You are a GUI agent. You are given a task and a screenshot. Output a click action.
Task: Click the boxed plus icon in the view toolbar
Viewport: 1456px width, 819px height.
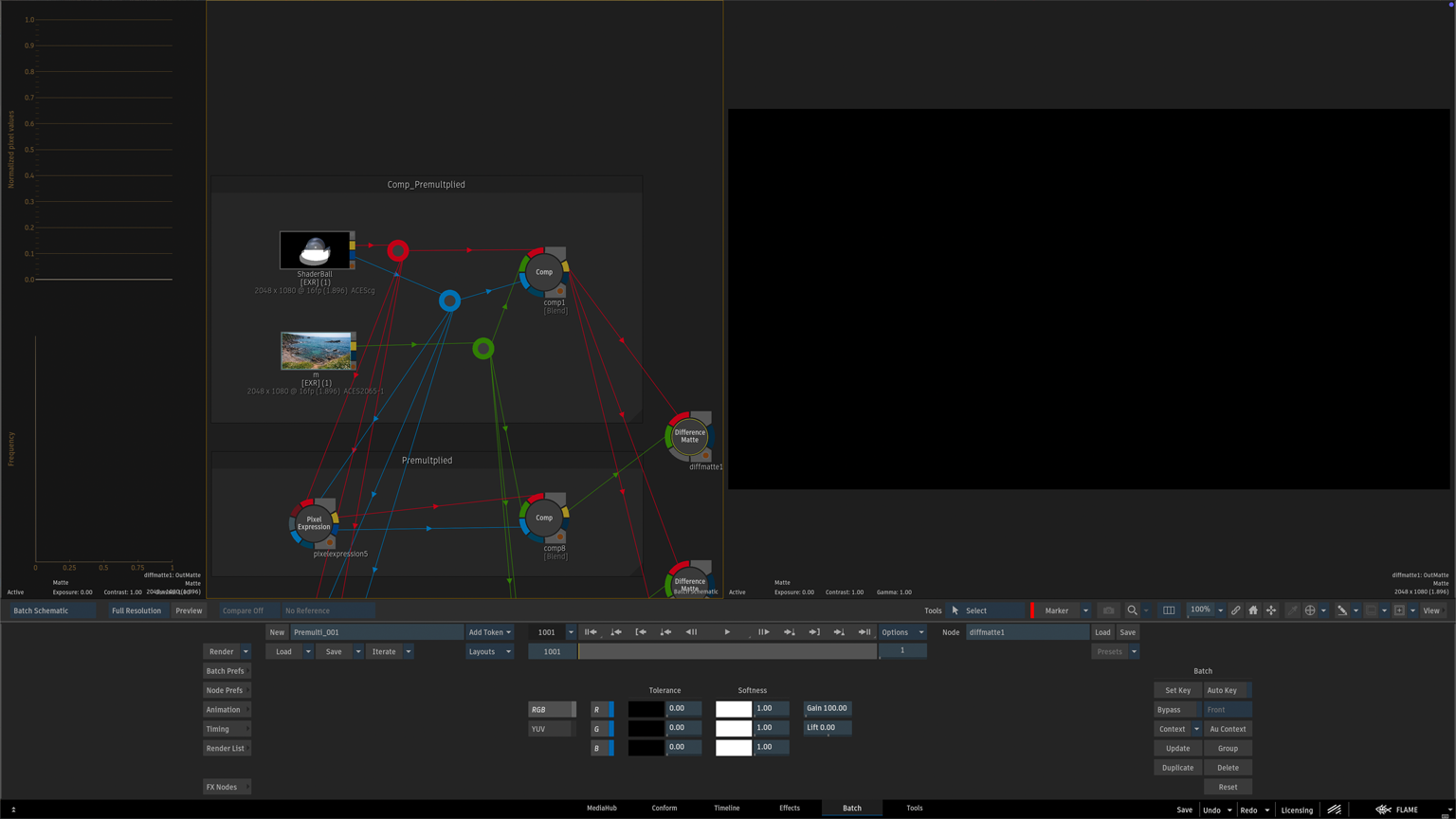[1399, 610]
